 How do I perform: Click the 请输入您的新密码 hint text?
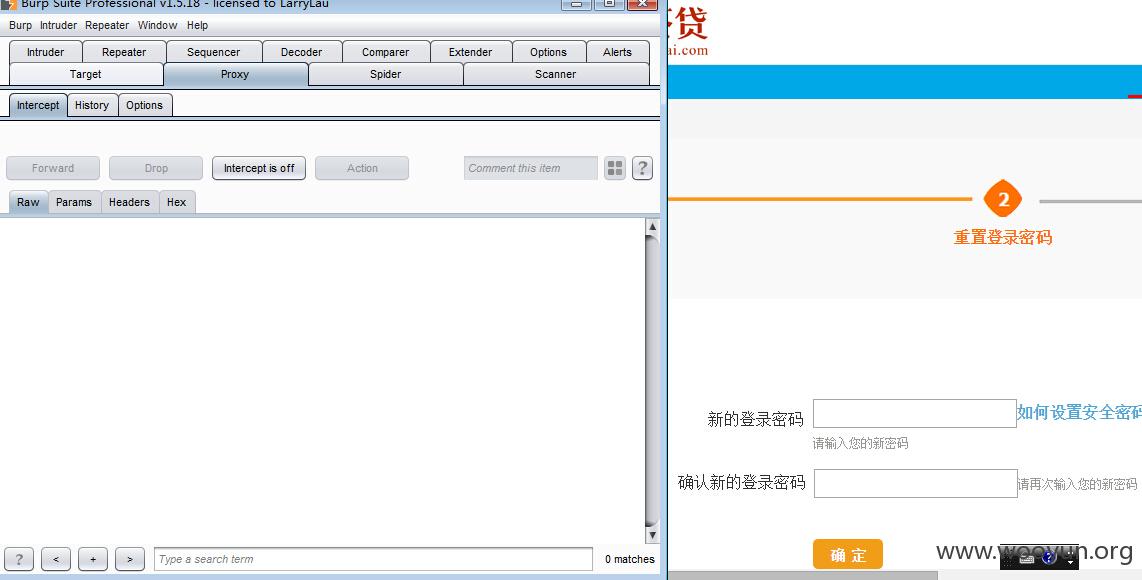[x=860, y=443]
